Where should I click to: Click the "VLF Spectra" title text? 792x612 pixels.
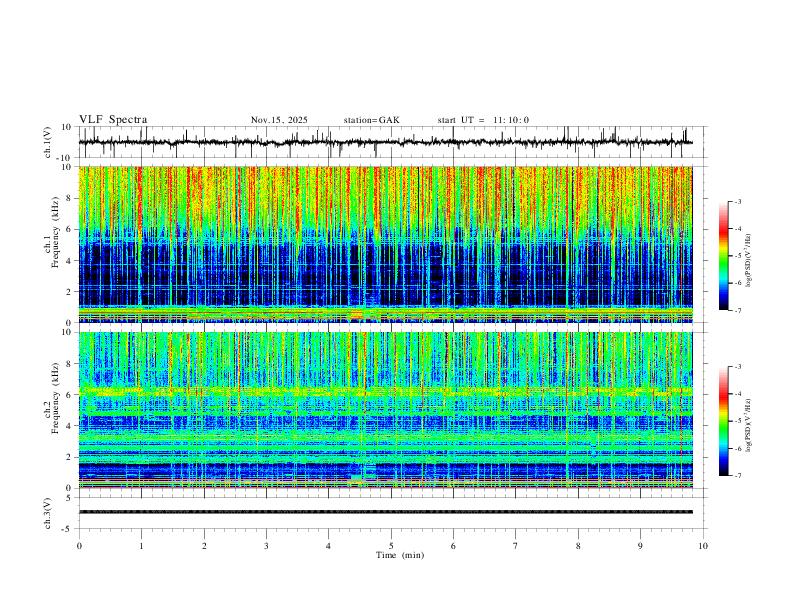(113, 120)
